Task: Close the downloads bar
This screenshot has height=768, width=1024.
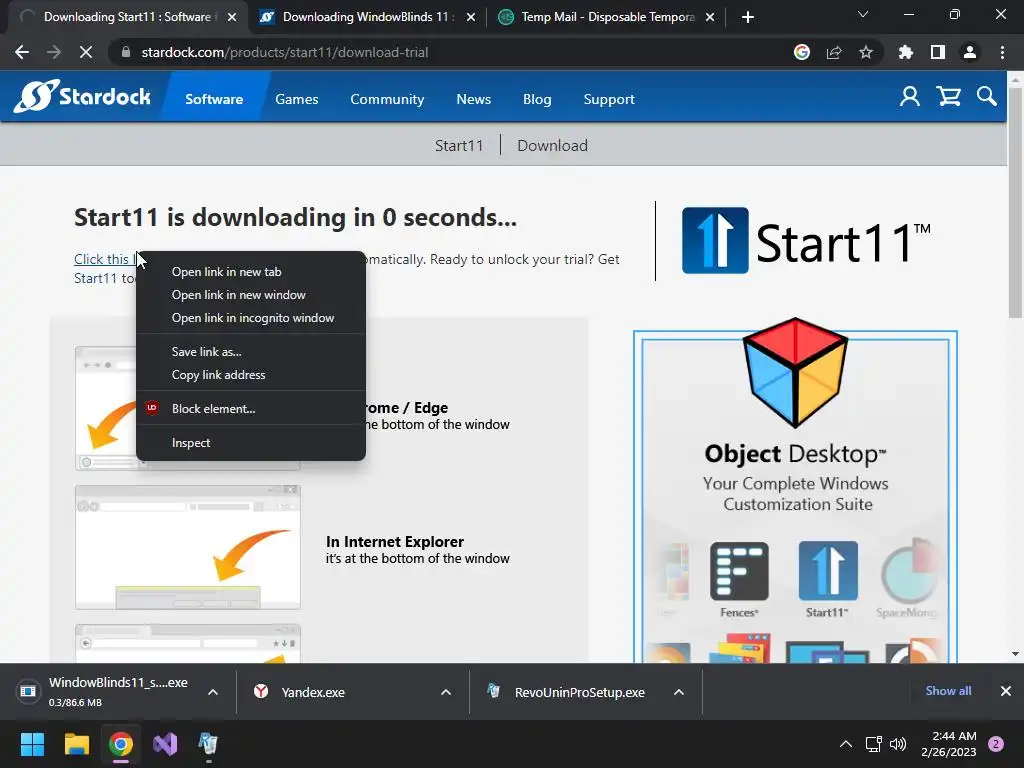Action: 1006,691
